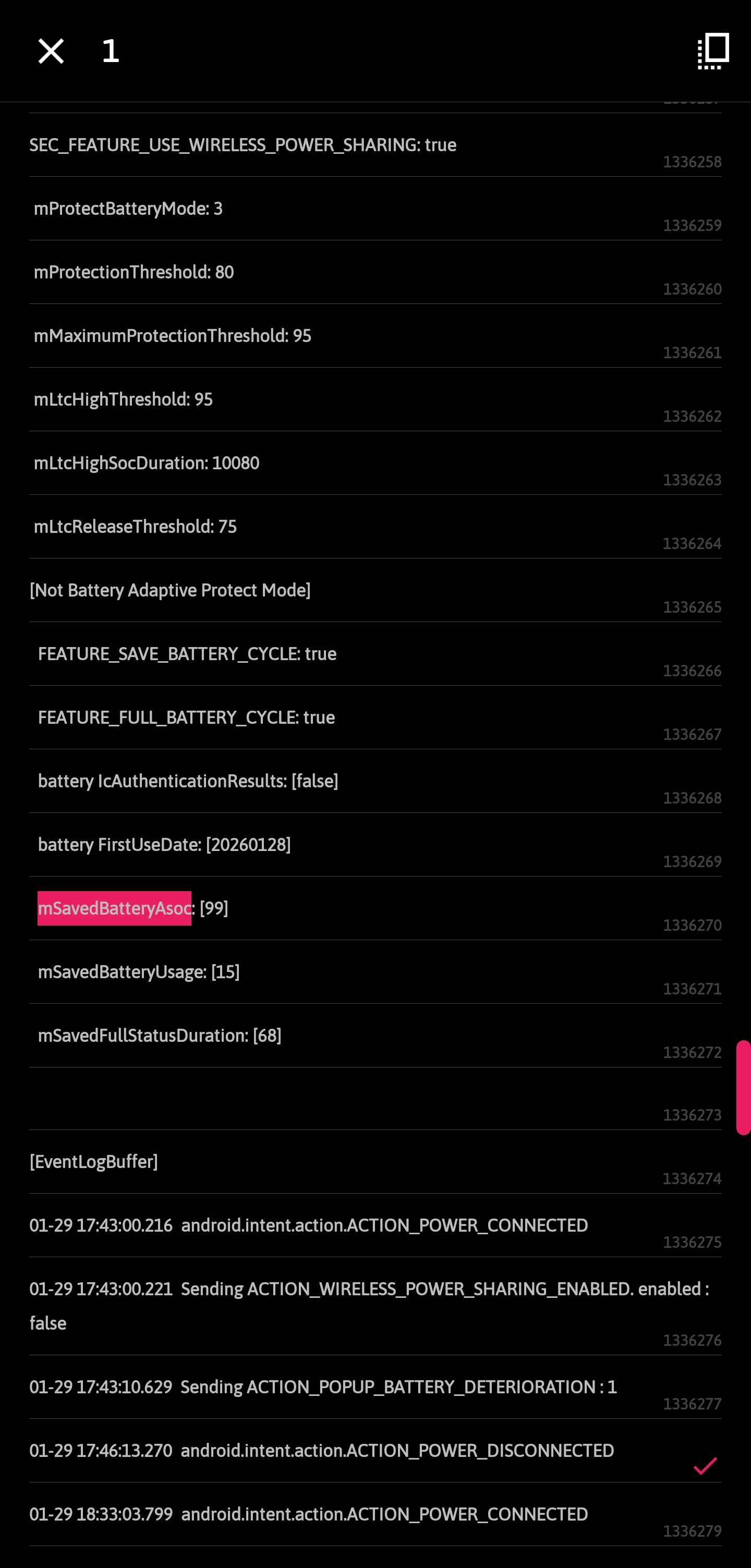Screen dimensions: 751x1568
Task: Tap the select all icon
Action: coord(712,51)
